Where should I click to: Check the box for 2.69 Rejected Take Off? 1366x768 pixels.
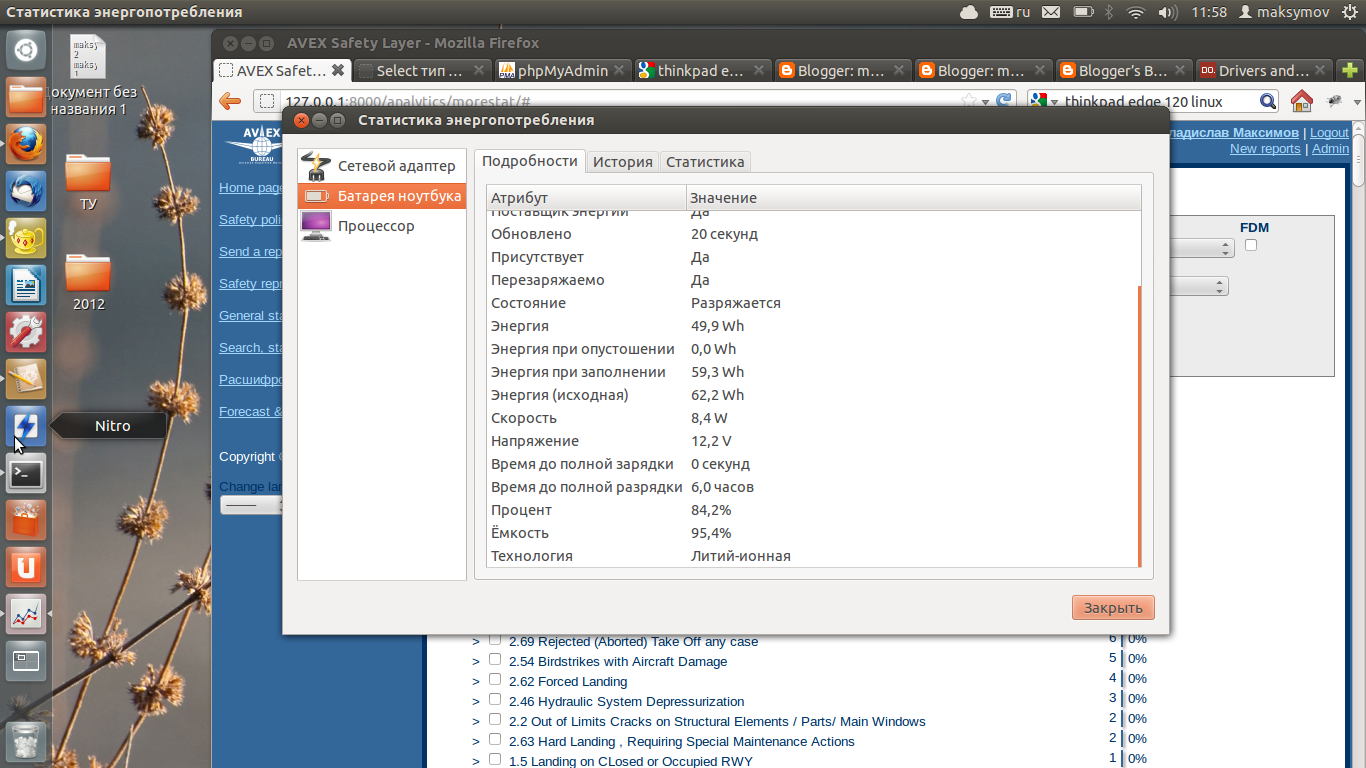pyautogui.click(x=494, y=640)
